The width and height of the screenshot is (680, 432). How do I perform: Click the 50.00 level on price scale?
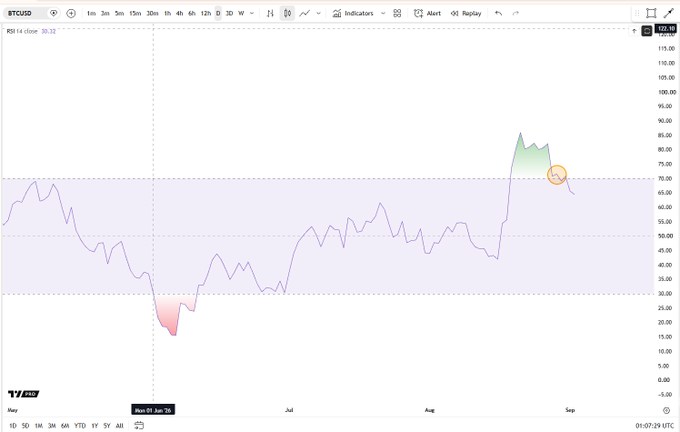click(666, 236)
